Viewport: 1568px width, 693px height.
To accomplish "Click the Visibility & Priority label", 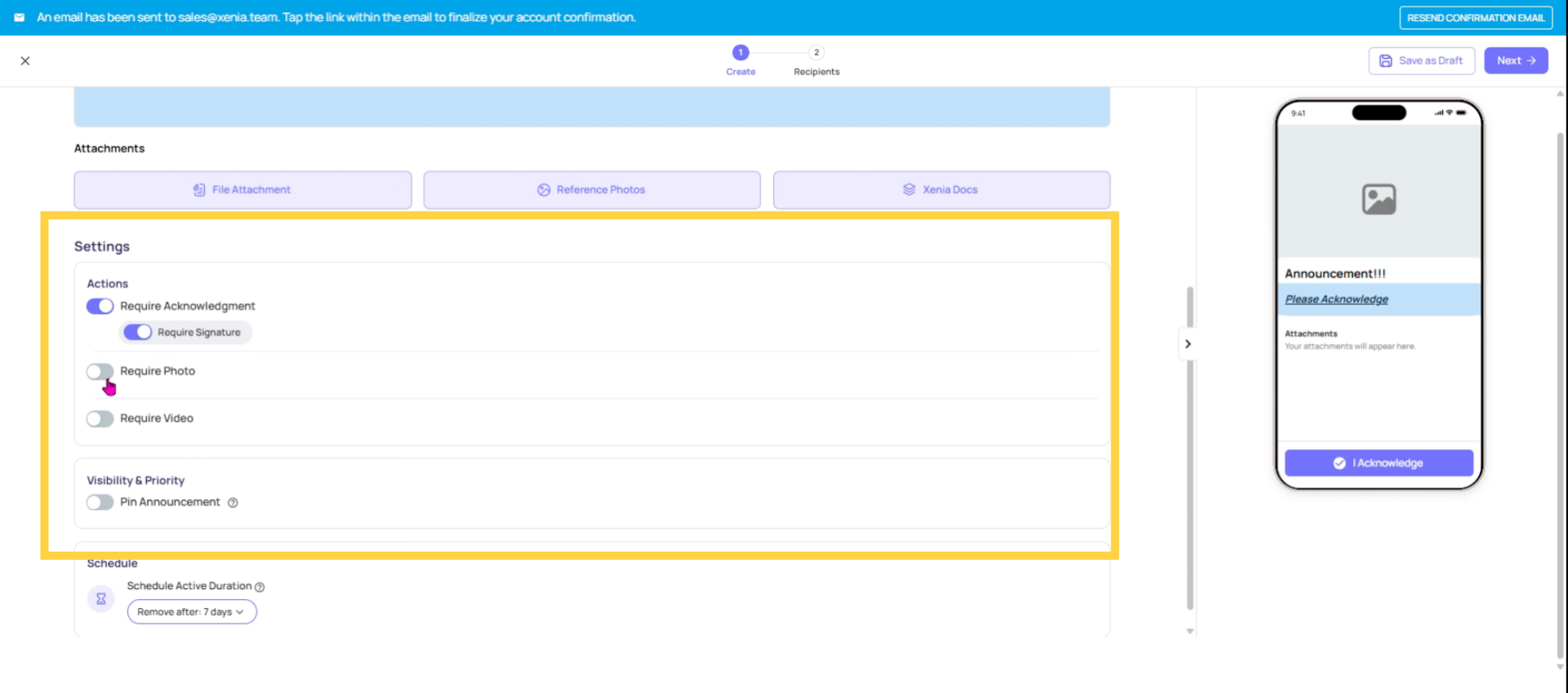I will click(136, 481).
